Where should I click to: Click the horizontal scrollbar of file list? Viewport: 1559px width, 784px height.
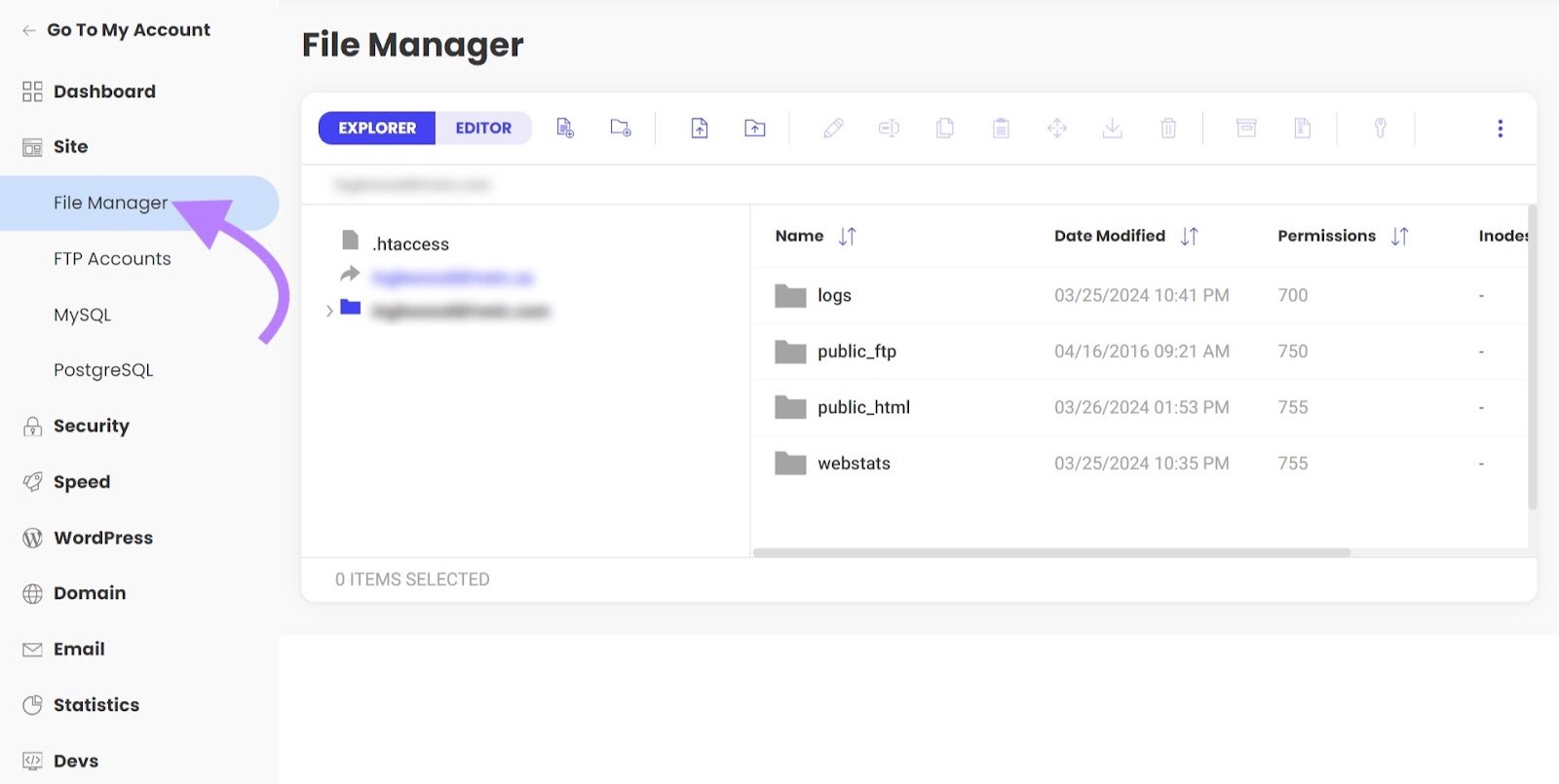point(1051,552)
